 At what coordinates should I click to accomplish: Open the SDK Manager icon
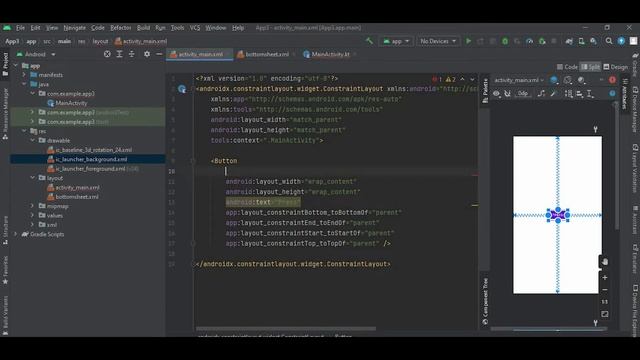tap(593, 41)
